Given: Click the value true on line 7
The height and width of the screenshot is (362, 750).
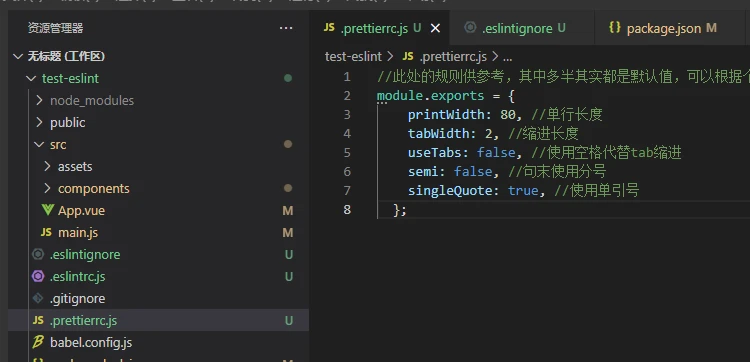Looking at the screenshot, I should pyautogui.click(x=523, y=191).
